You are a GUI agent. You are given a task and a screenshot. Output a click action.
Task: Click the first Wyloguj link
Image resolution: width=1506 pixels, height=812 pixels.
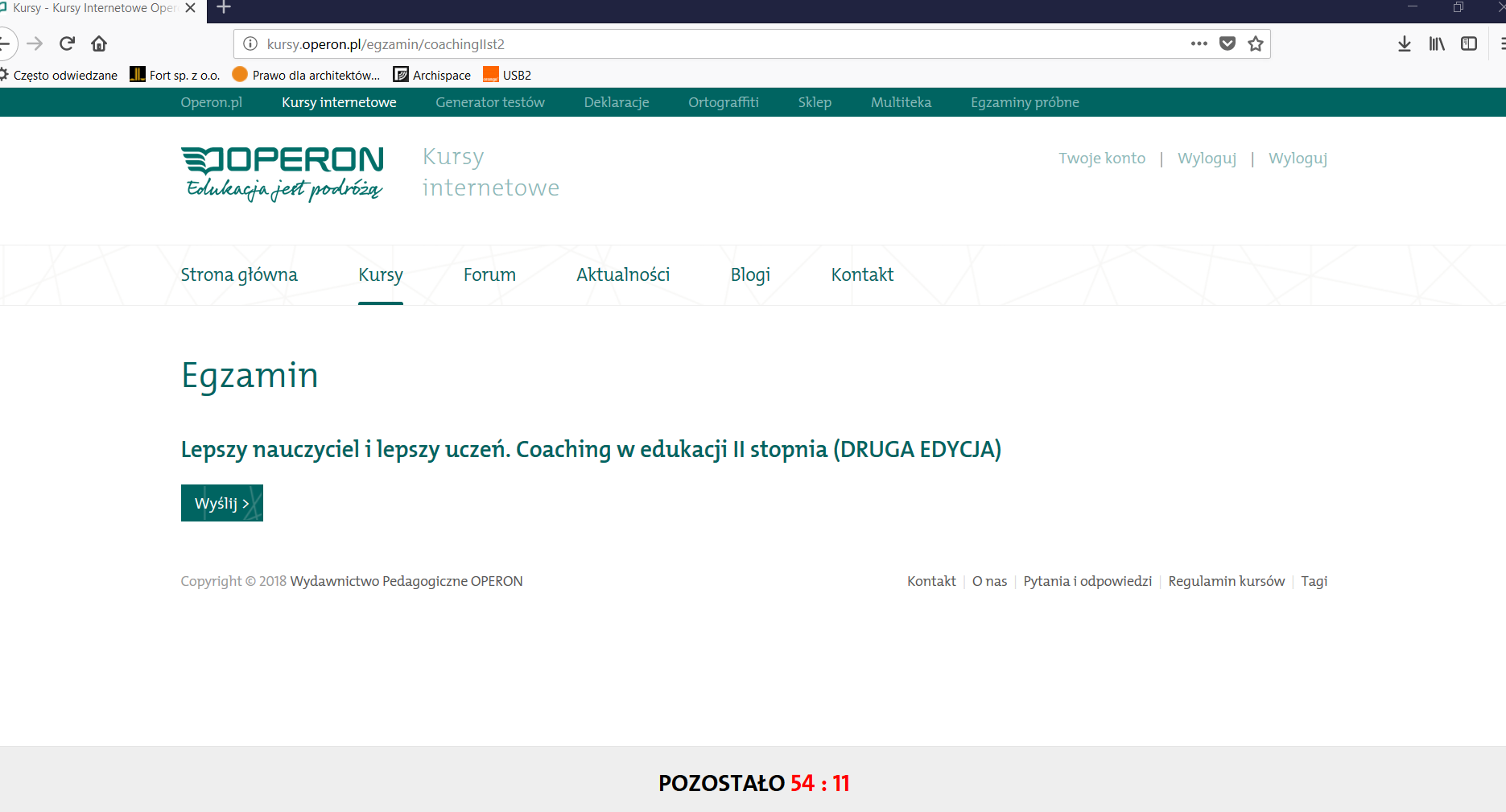(1207, 159)
